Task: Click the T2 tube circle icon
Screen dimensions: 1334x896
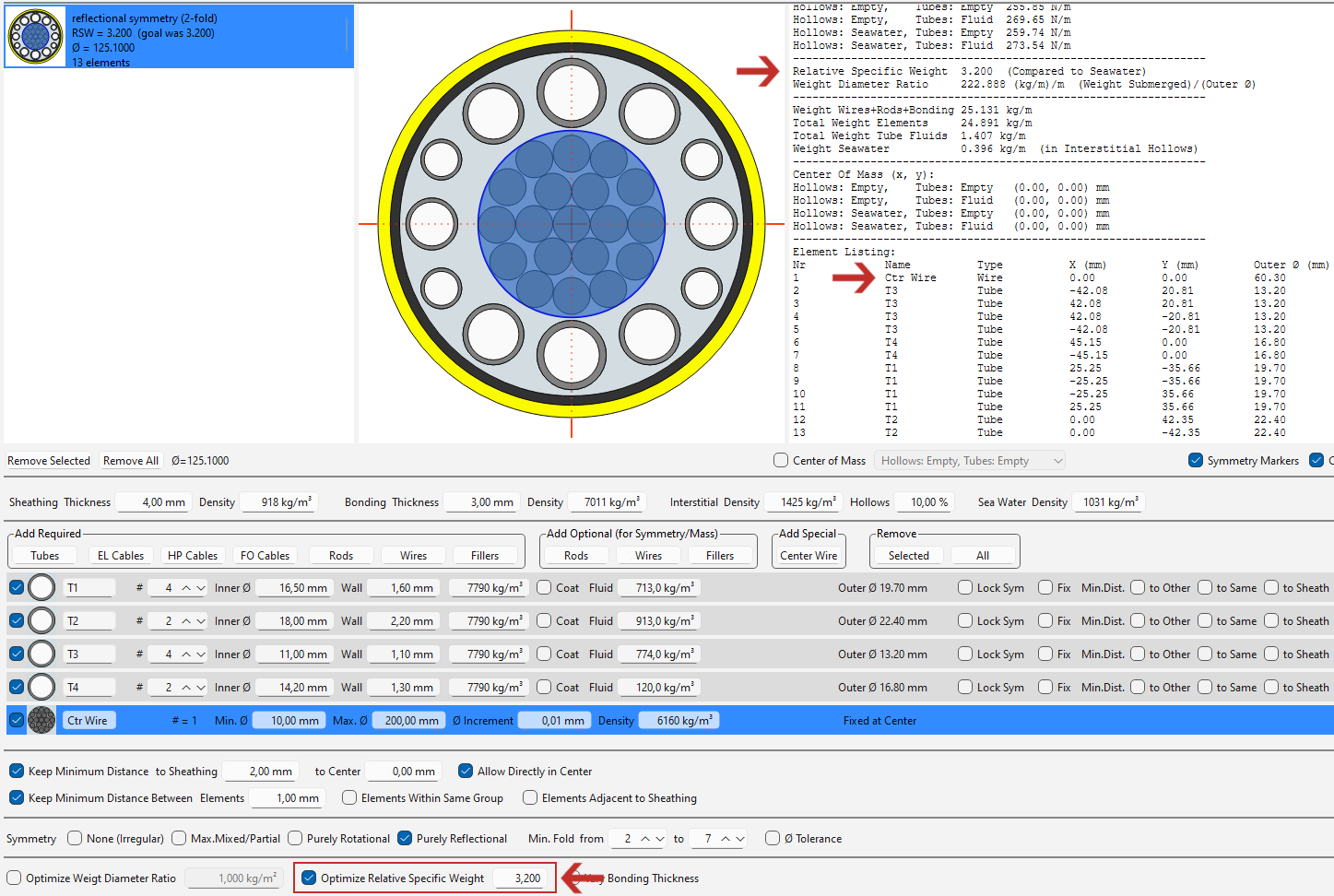Action: click(x=41, y=620)
